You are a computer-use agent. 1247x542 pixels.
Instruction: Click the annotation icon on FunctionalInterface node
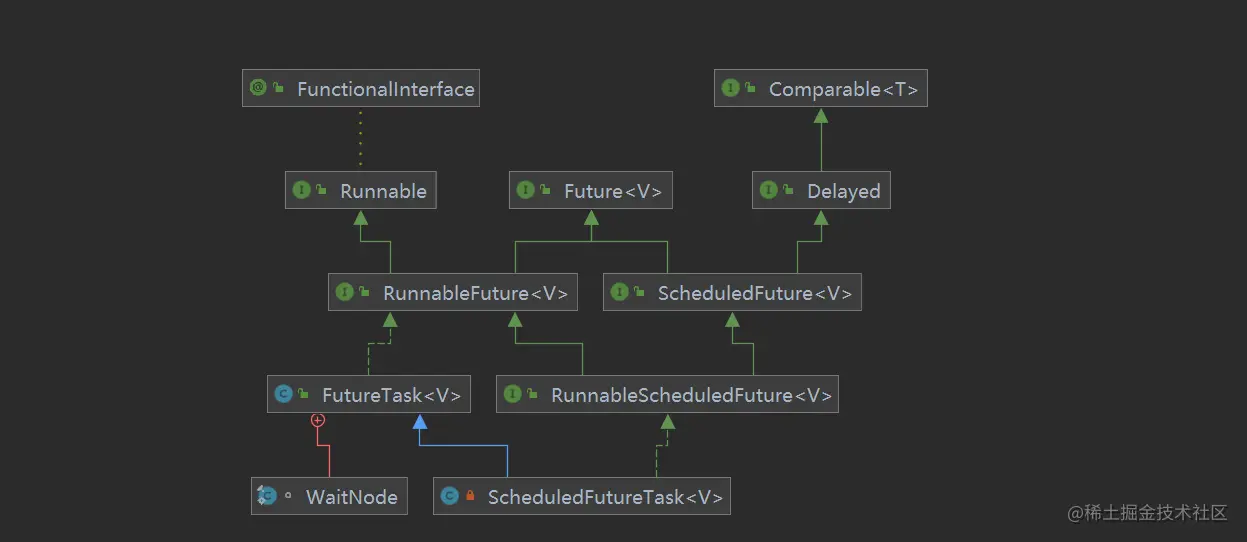coord(258,88)
